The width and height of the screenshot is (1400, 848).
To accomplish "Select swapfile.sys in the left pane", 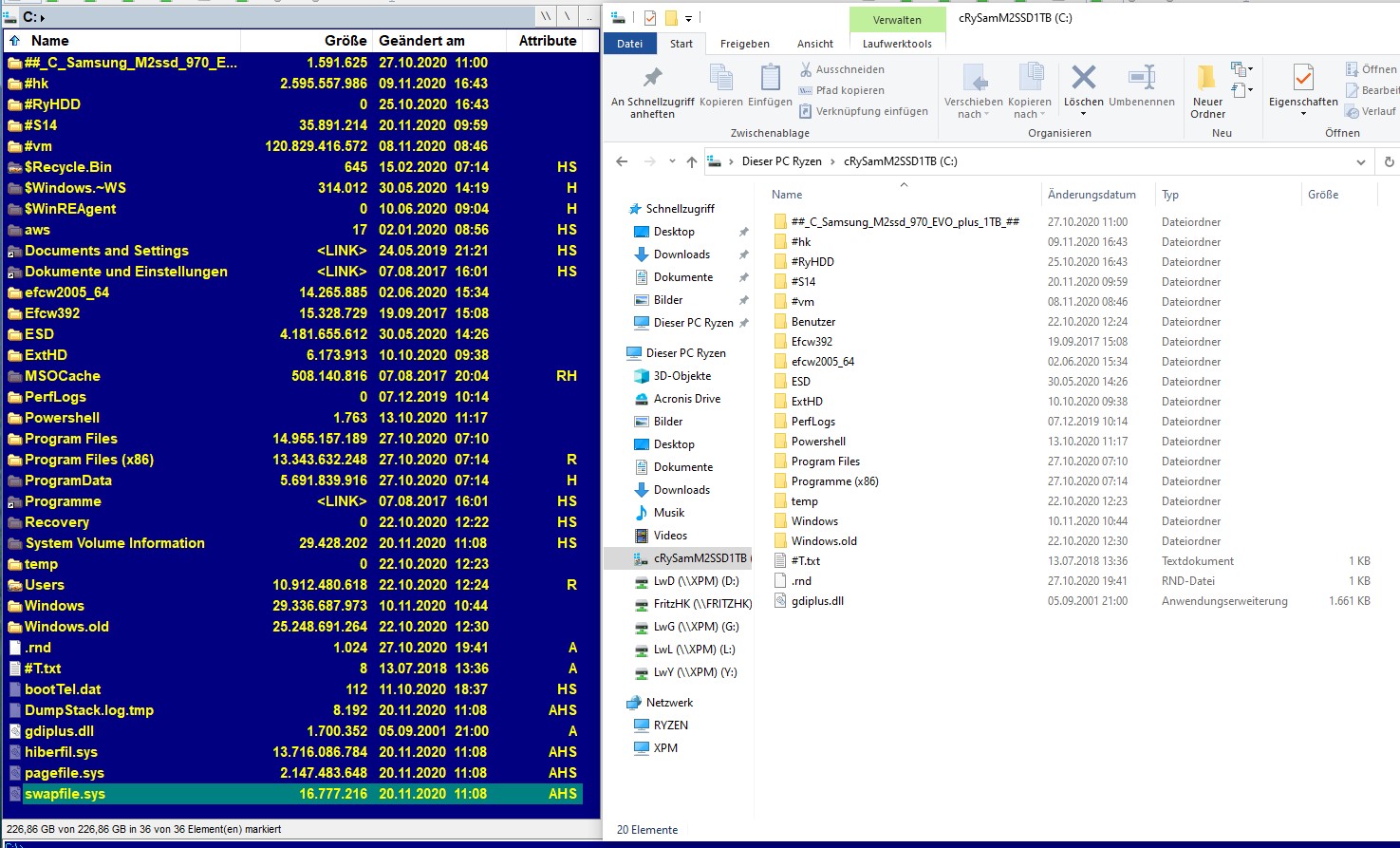I will pyautogui.click(x=293, y=794).
